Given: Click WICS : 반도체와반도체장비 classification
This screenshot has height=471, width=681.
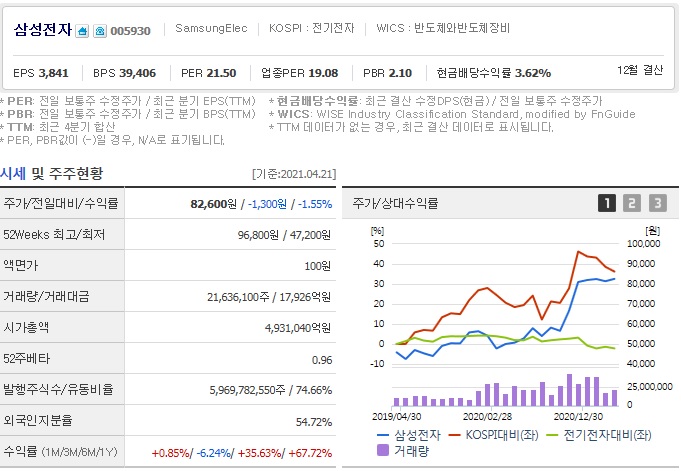Looking at the screenshot, I should [x=443, y=29].
